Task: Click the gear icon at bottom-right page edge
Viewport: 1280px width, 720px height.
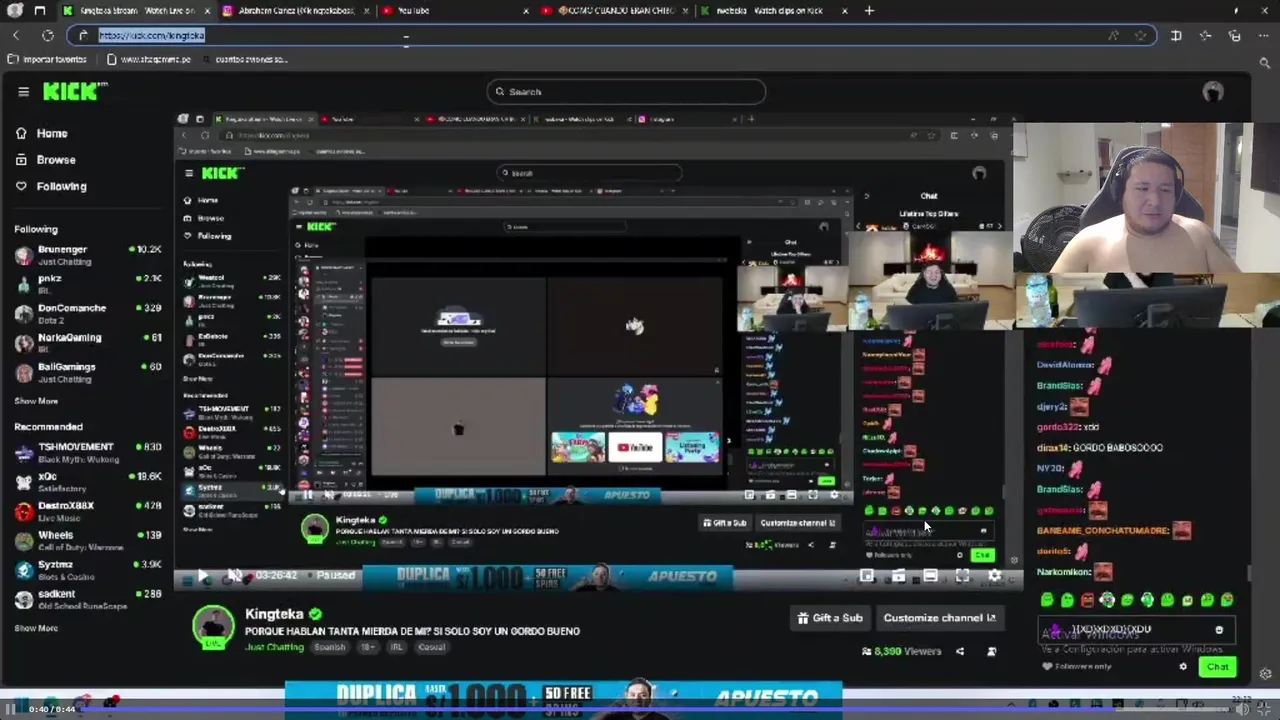Action: (1265, 674)
